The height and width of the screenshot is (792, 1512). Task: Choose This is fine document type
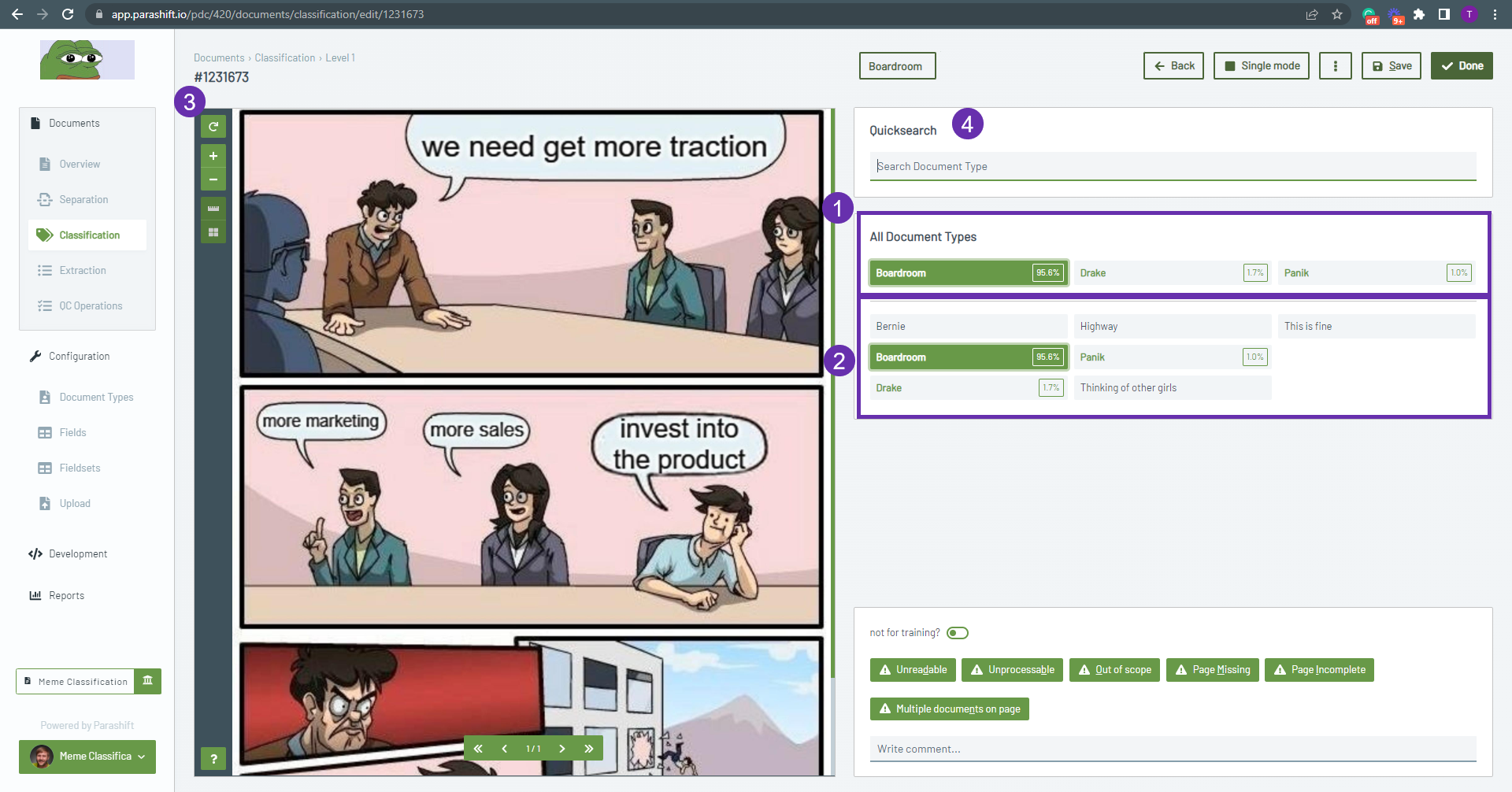pos(1377,327)
